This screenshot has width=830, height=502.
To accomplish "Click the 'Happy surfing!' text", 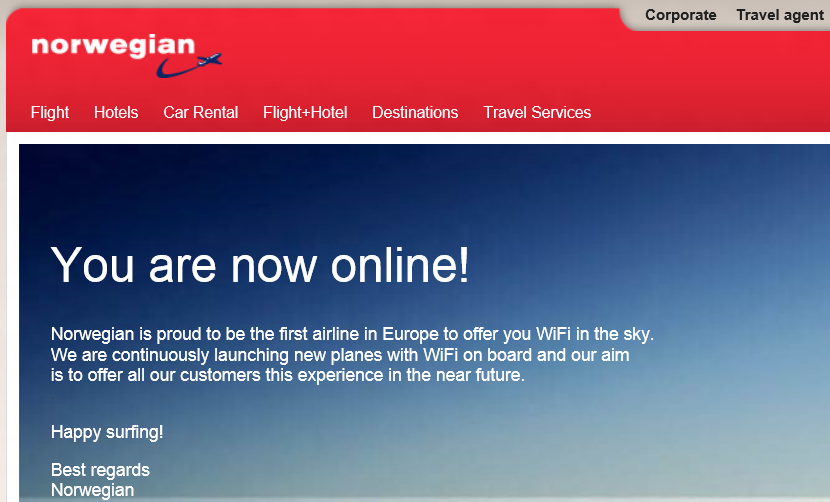I will coord(107,432).
